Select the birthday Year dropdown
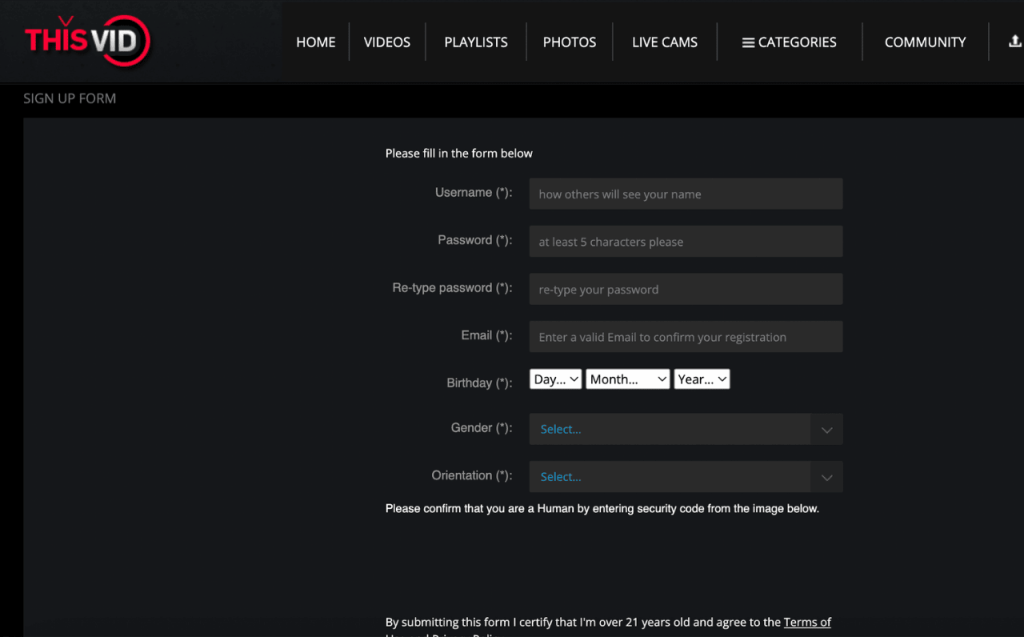This screenshot has height=637, width=1024. [702, 379]
